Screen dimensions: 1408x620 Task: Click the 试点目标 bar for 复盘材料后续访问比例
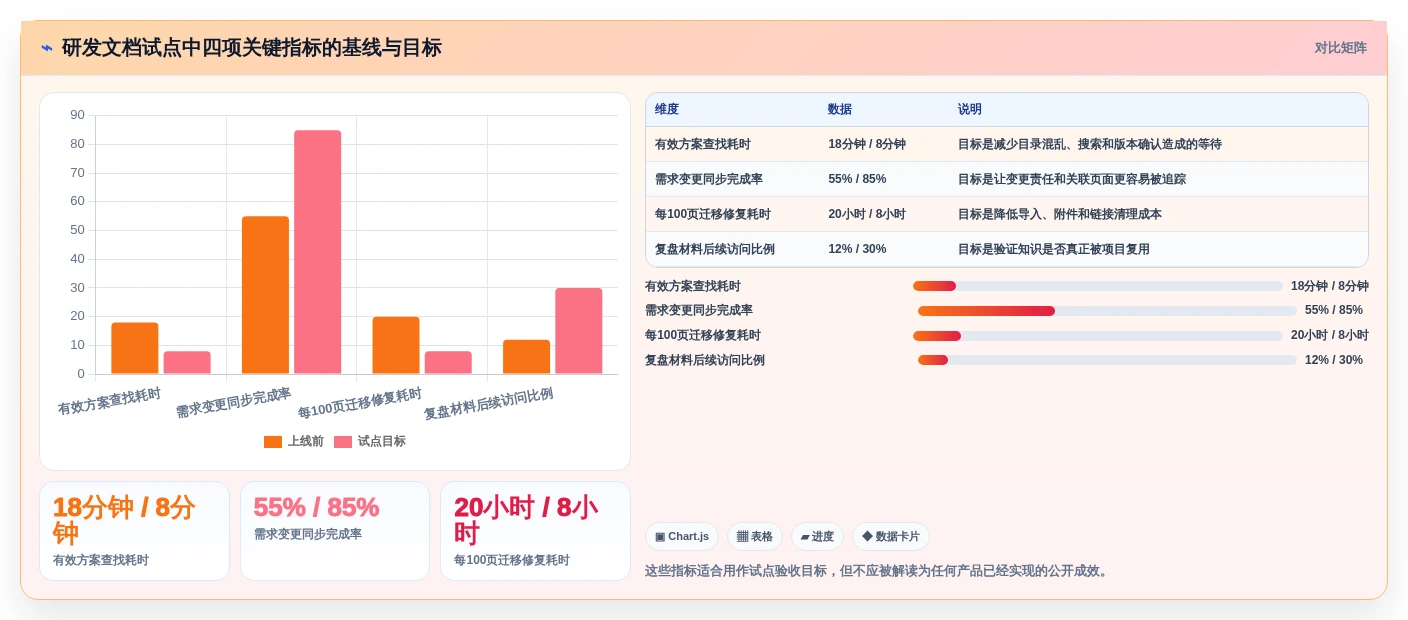(x=579, y=331)
